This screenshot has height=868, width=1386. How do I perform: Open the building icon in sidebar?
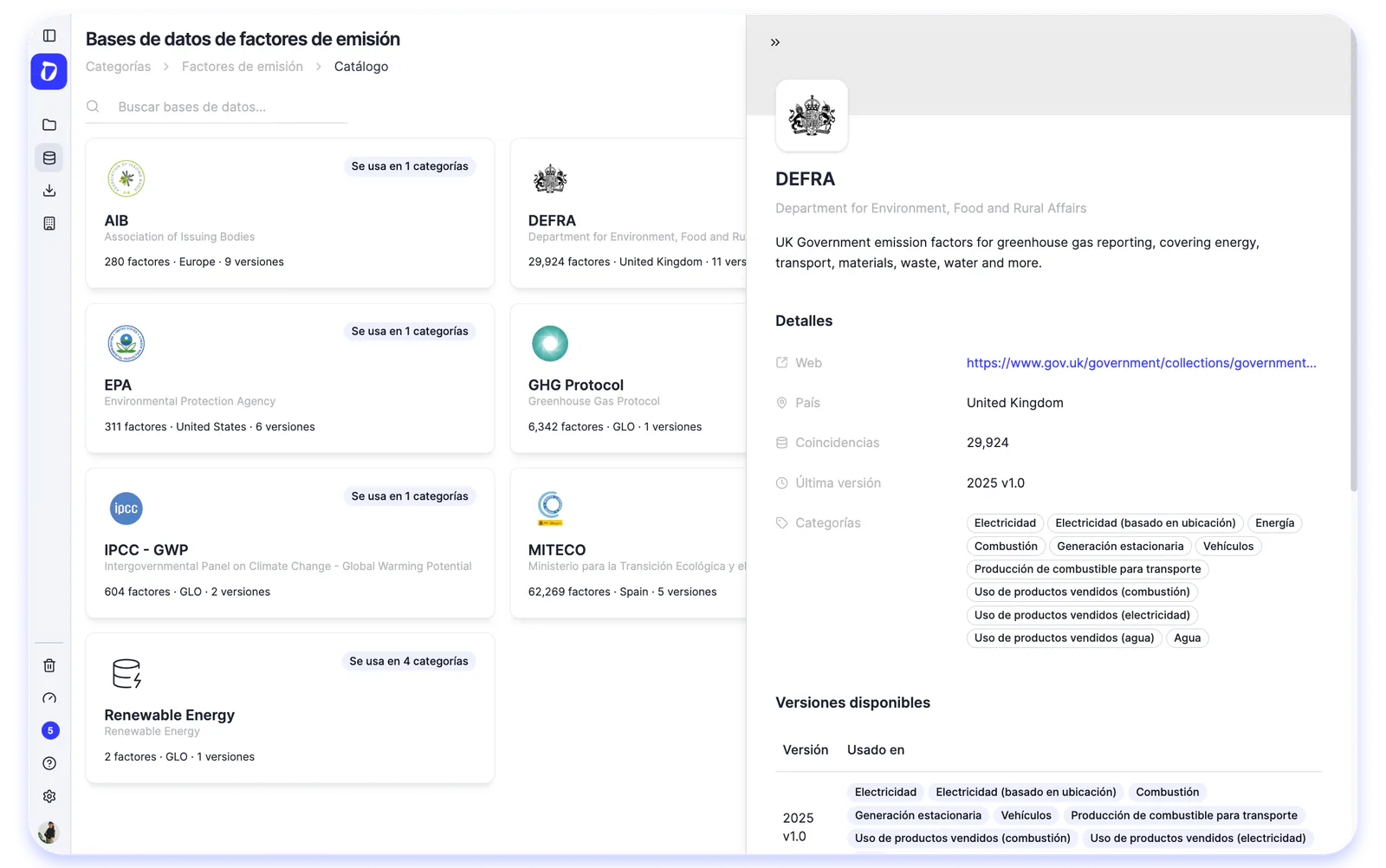coord(49,223)
